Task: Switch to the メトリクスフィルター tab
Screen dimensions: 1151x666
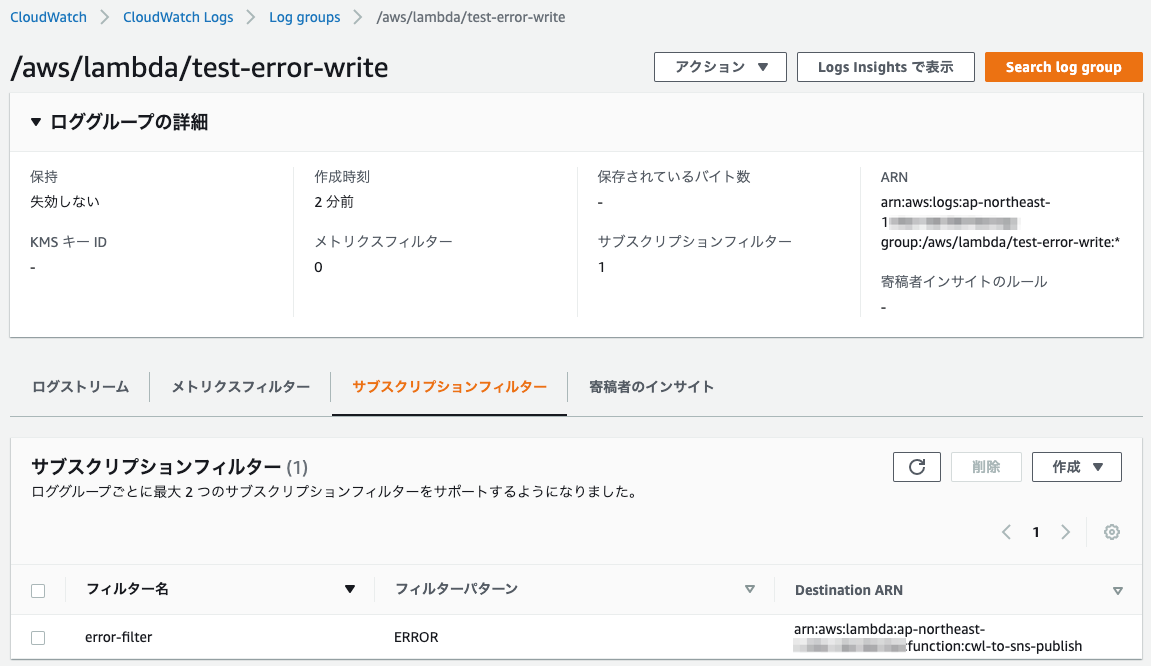Action: (239, 386)
